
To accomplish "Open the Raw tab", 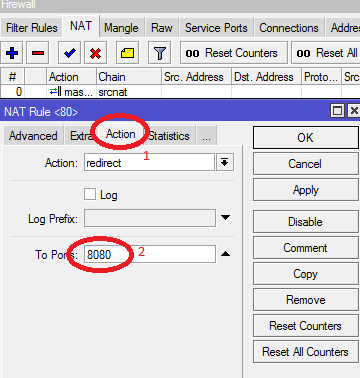I will [x=162, y=28].
